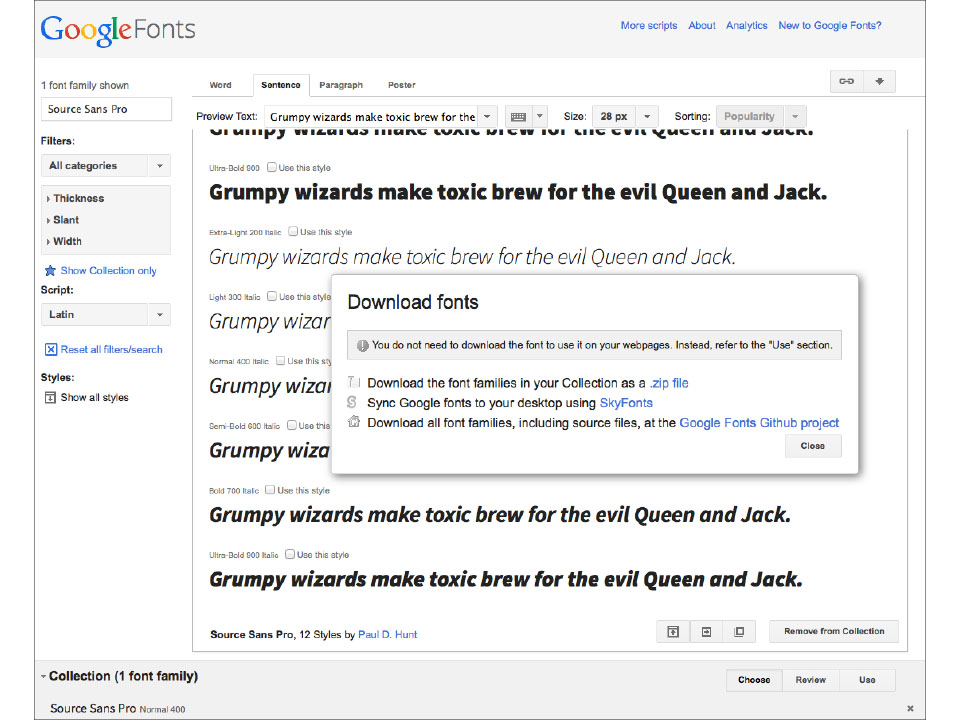
Task: Expand the Thickness filter
Action: point(75,198)
